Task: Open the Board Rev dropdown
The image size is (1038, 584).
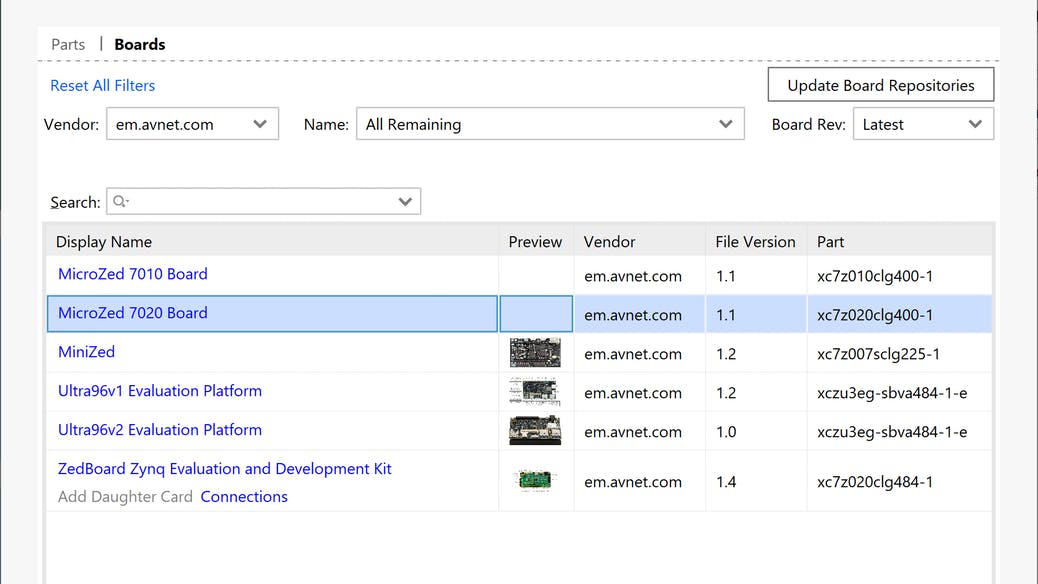Action: 922,125
